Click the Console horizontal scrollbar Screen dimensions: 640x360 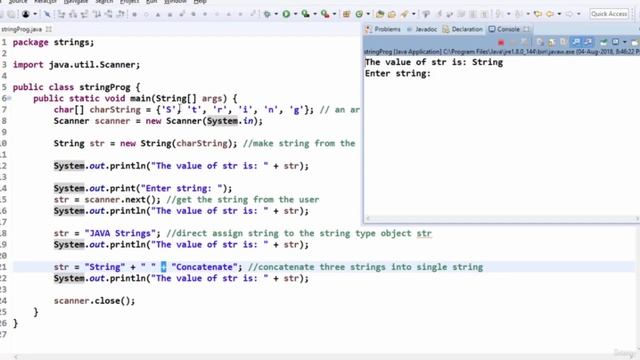point(502,219)
